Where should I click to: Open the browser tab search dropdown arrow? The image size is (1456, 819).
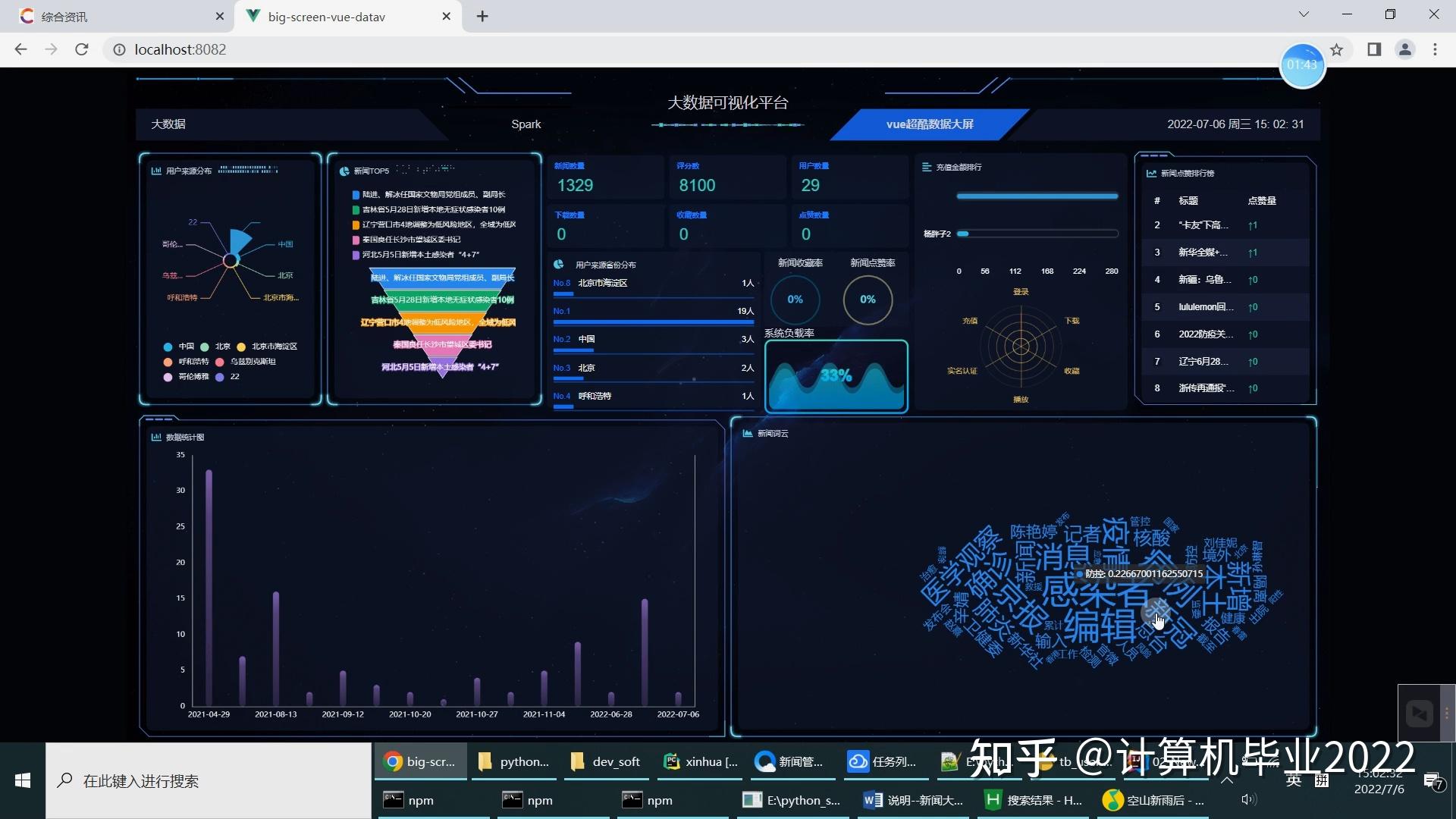(1304, 14)
